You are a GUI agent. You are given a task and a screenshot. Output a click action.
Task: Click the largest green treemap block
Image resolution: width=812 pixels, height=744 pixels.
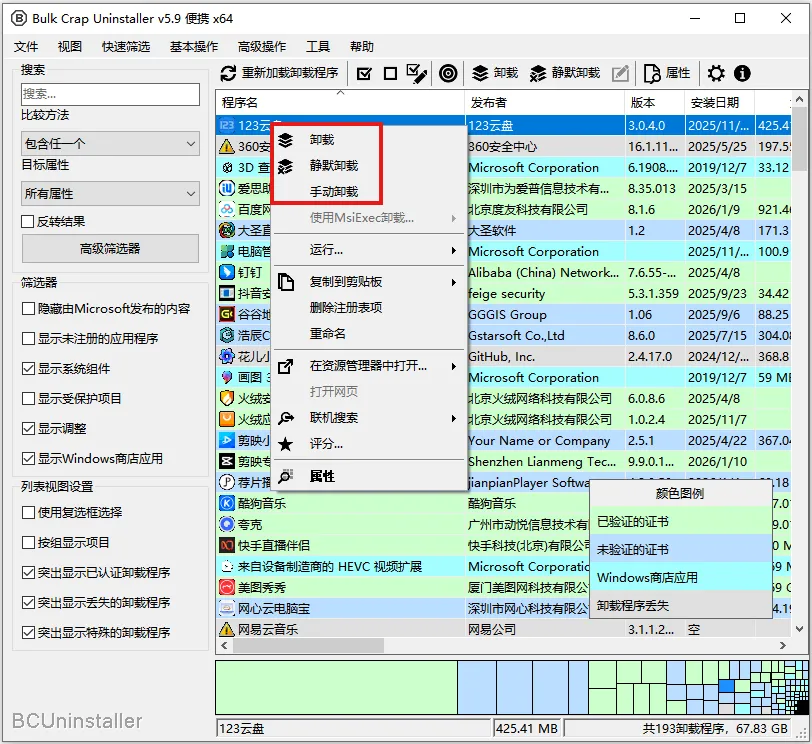(337, 687)
